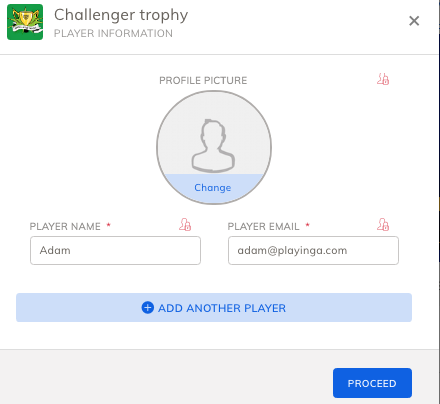Click the red asterisk next to Player Email

(307, 225)
